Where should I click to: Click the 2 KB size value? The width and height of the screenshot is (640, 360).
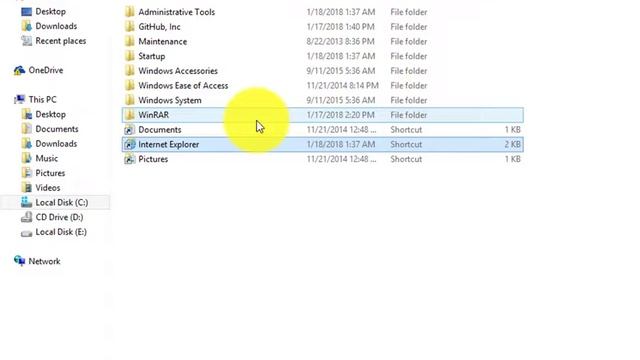[513, 144]
